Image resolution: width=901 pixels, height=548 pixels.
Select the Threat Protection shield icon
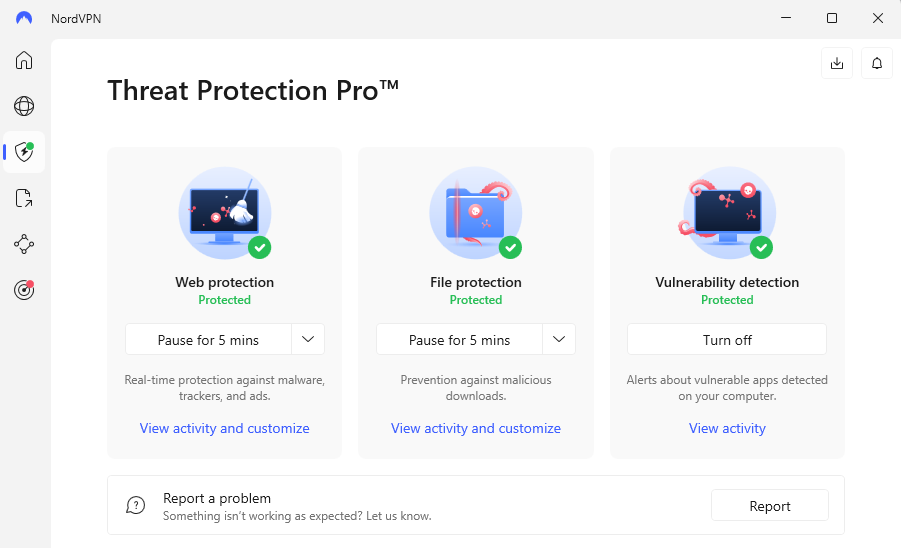(24, 152)
